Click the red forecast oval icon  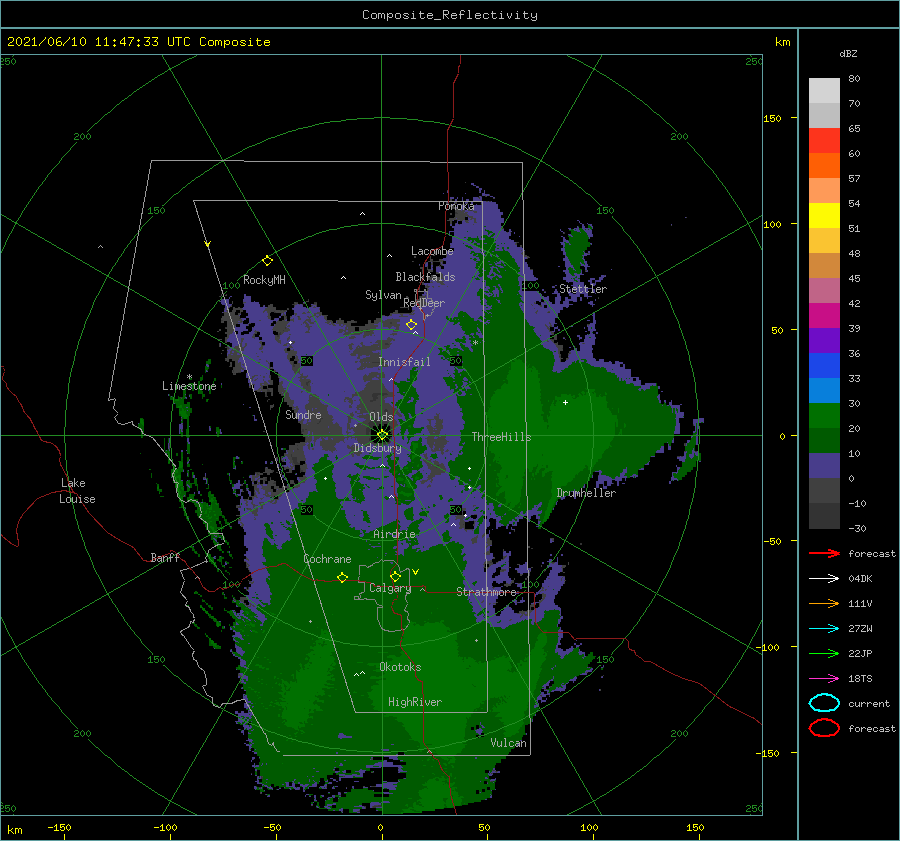pos(824,728)
